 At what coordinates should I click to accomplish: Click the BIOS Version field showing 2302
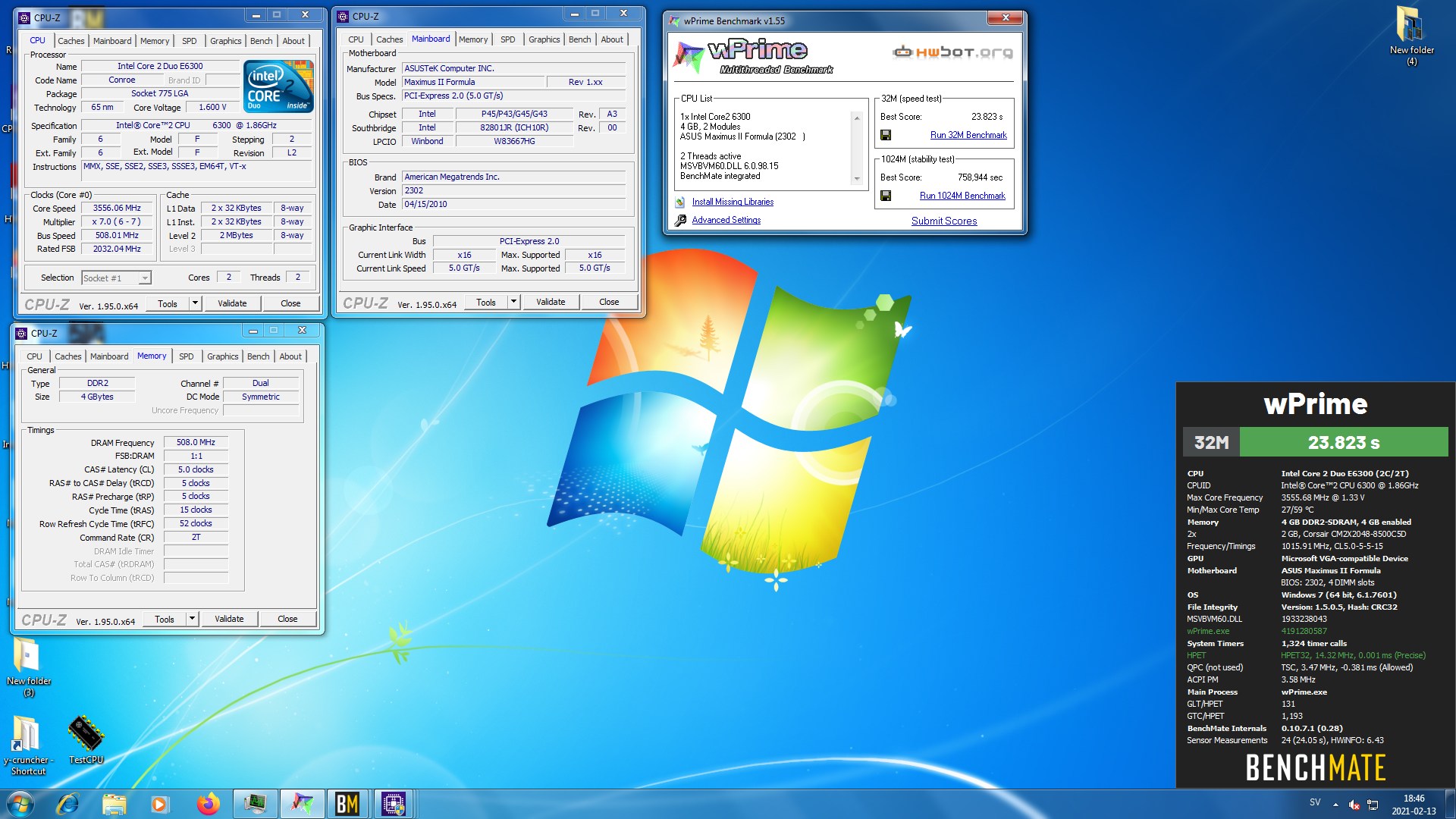(513, 190)
